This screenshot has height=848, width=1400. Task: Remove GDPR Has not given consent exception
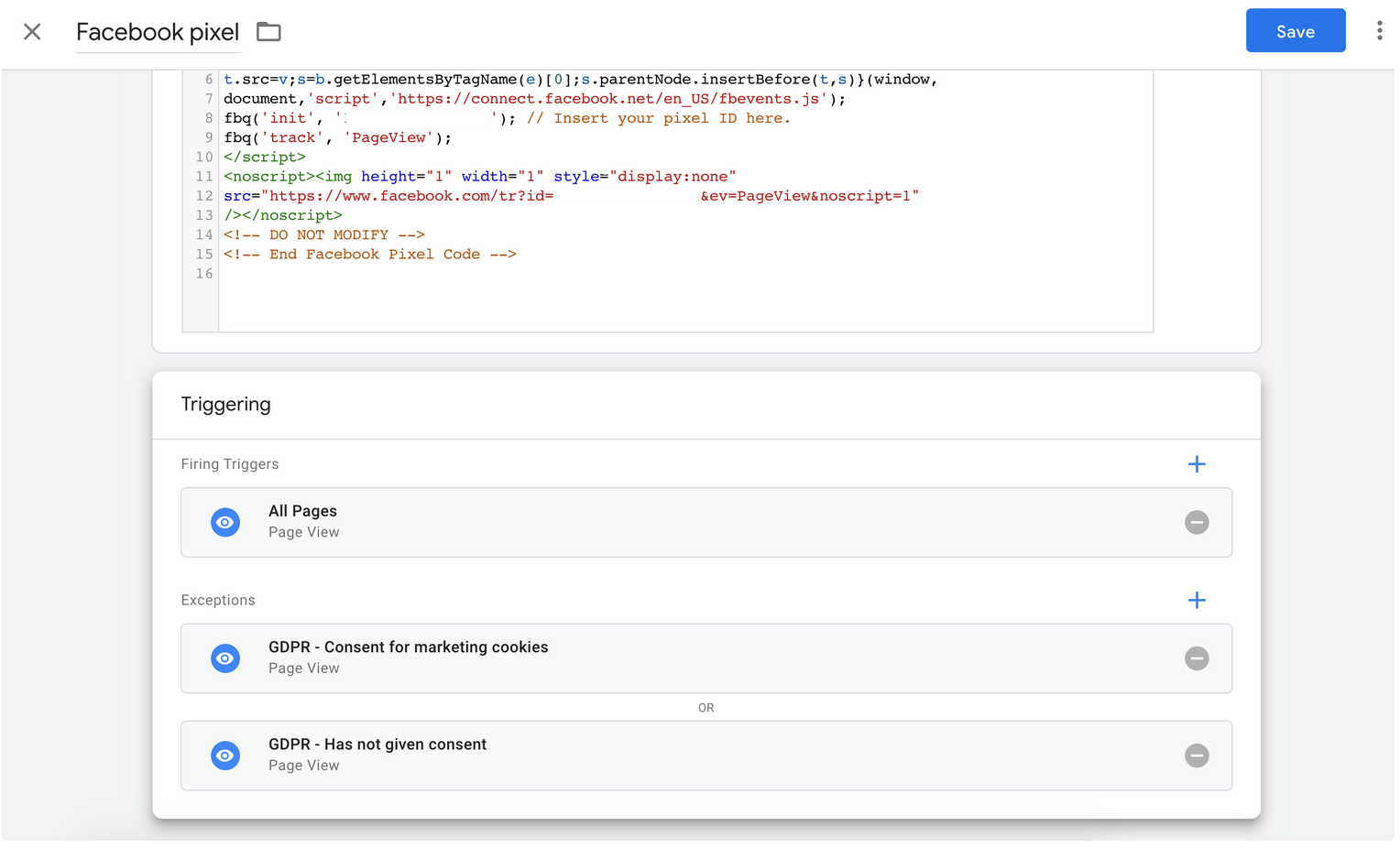click(1196, 756)
